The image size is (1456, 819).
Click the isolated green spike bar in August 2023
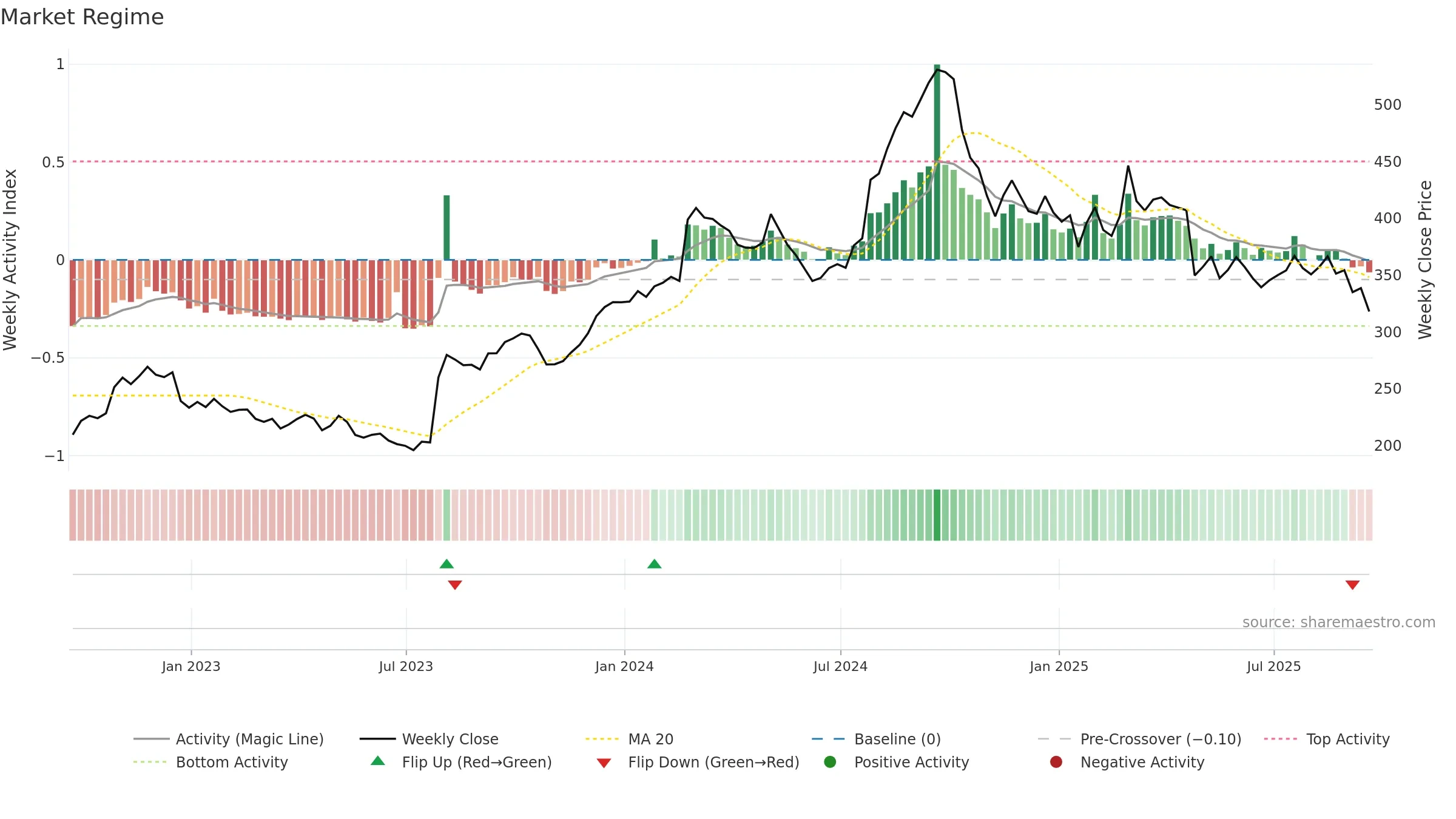(x=447, y=227)
